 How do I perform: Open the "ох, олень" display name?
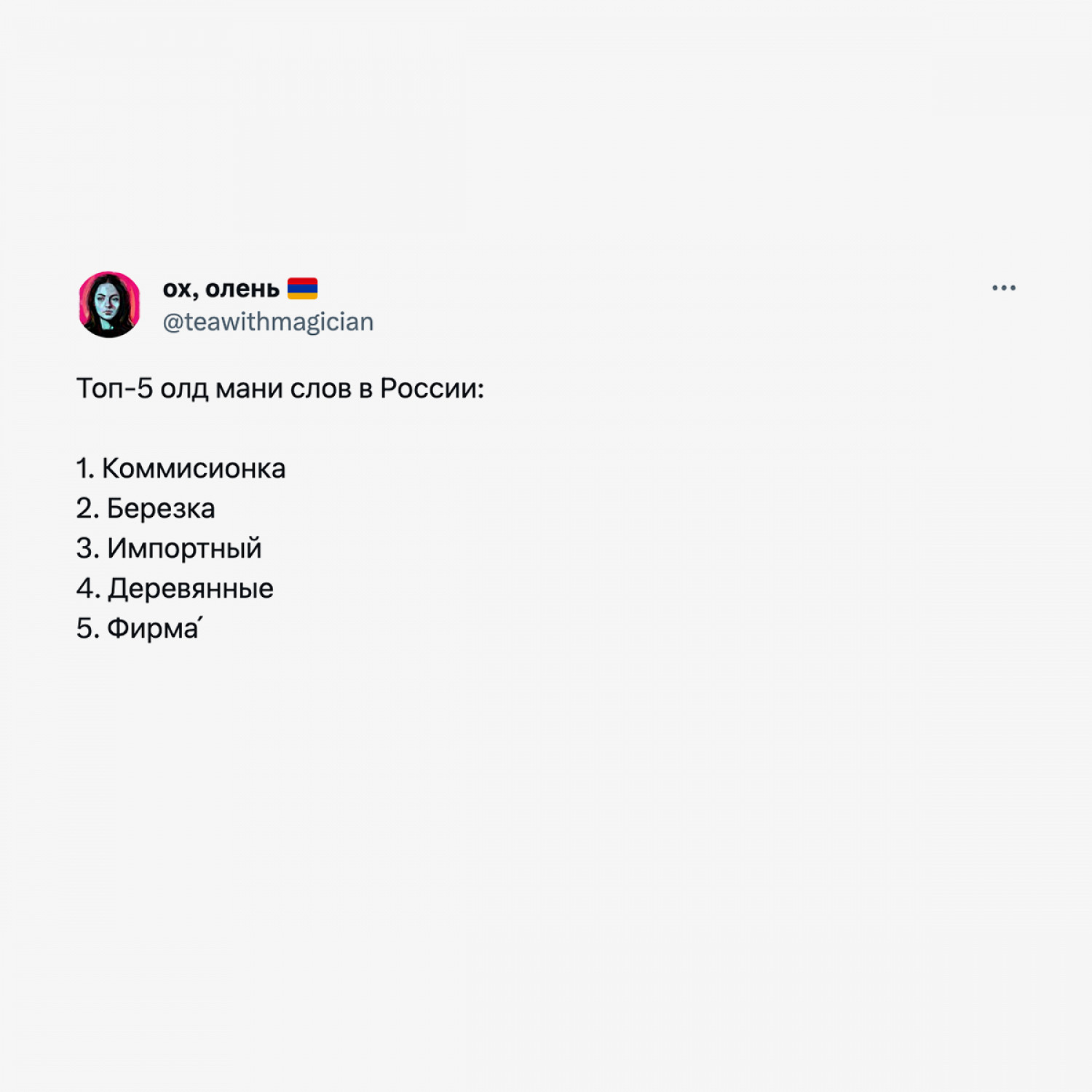coord(221,289)
